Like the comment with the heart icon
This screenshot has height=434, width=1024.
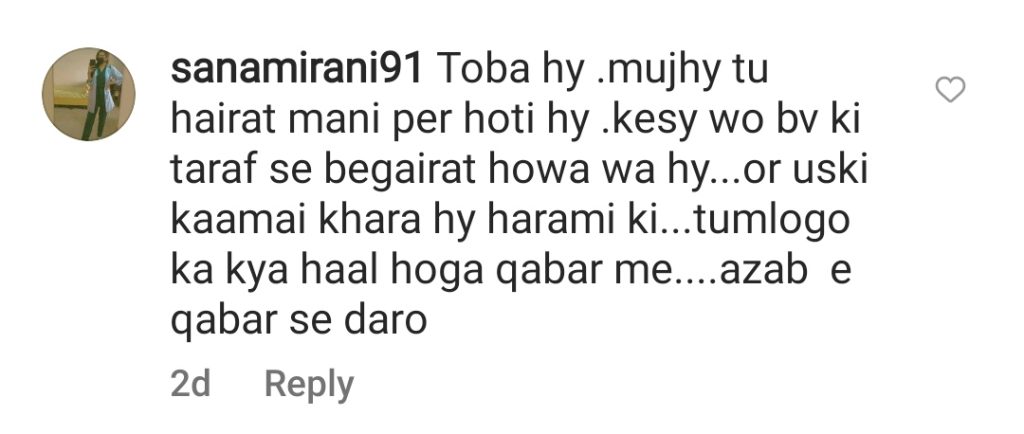pos(950,89)
